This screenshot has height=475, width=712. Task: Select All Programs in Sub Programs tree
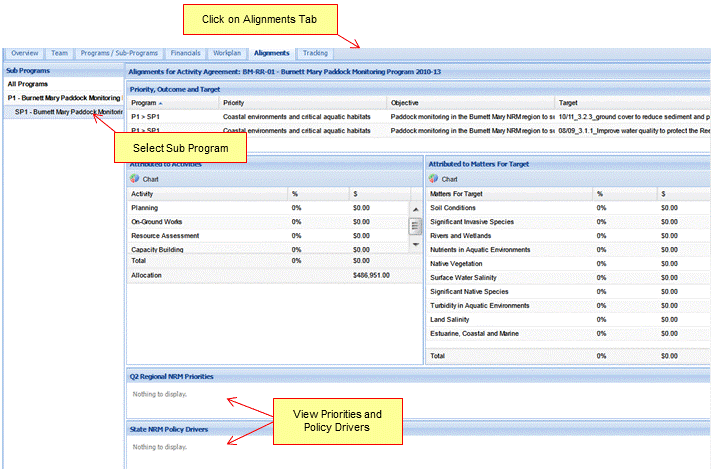[28, 84]
